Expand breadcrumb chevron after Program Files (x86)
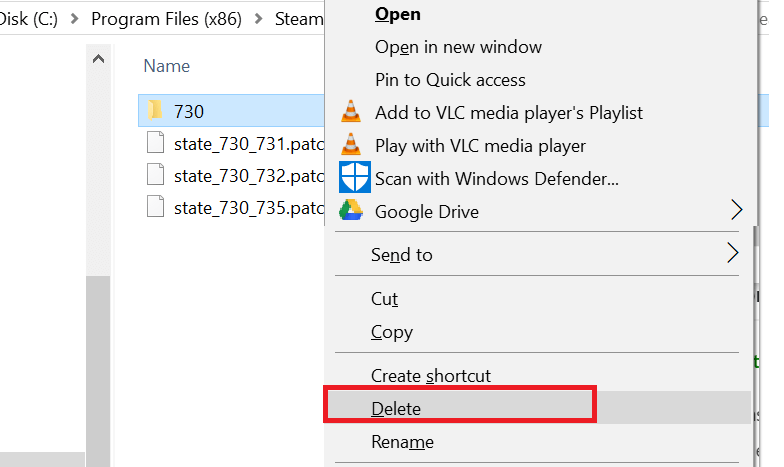Viewport: 784px width, 467px height. click(x=258, y=19)
